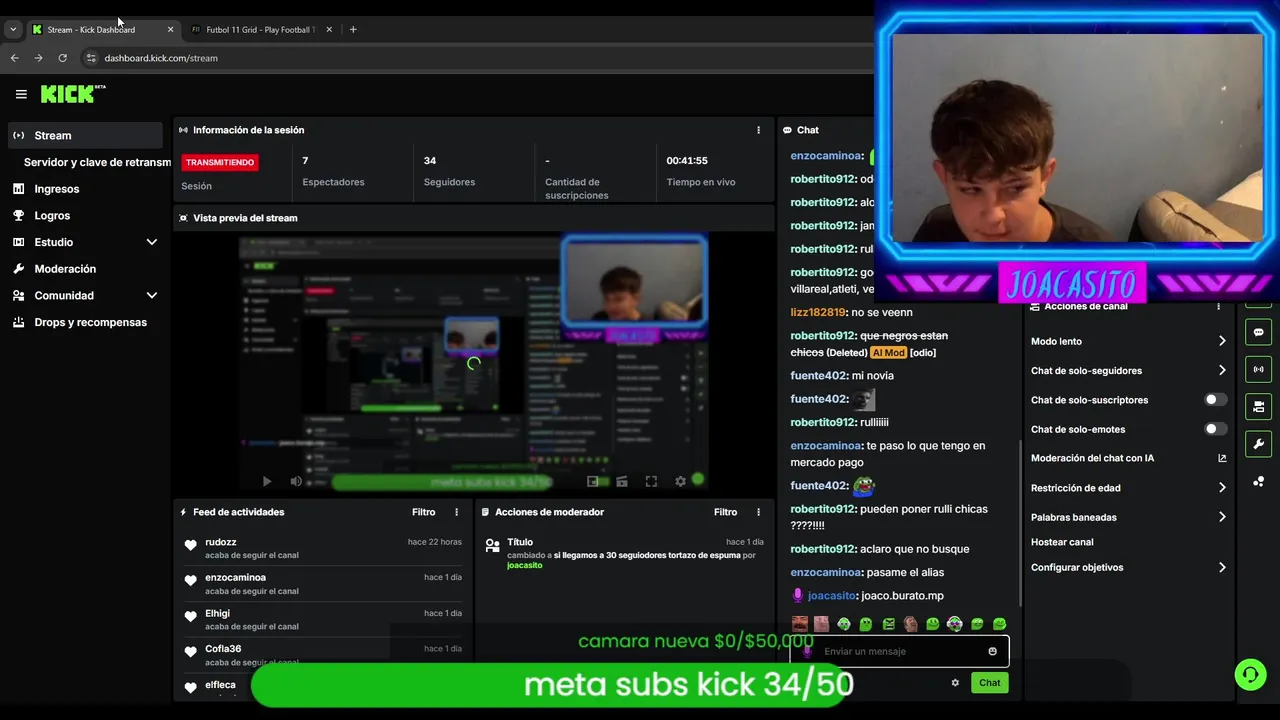Switch to the Futbol 11 Grid tab
The height and width of the screenshot is (720, 1280).
coord(260,29)
